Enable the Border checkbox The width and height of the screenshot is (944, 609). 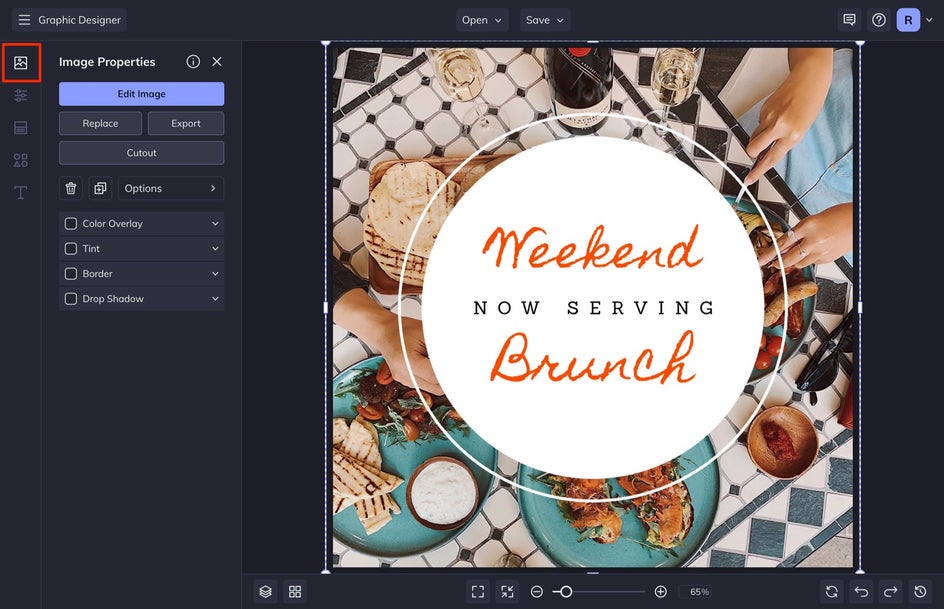pos(71,274)
